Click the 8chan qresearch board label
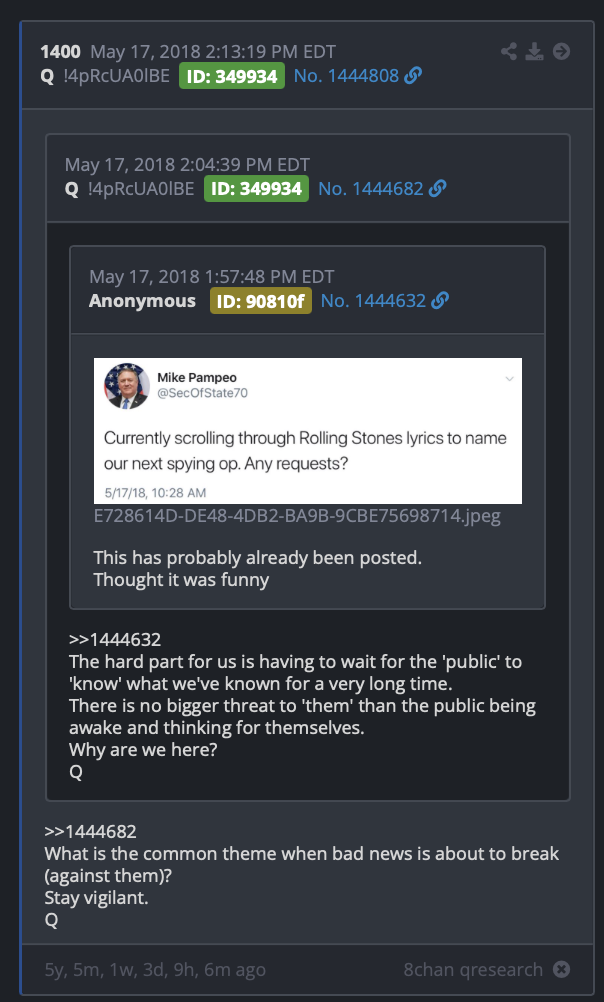The height and width of the screenshot is (1002, 604). 473,969
